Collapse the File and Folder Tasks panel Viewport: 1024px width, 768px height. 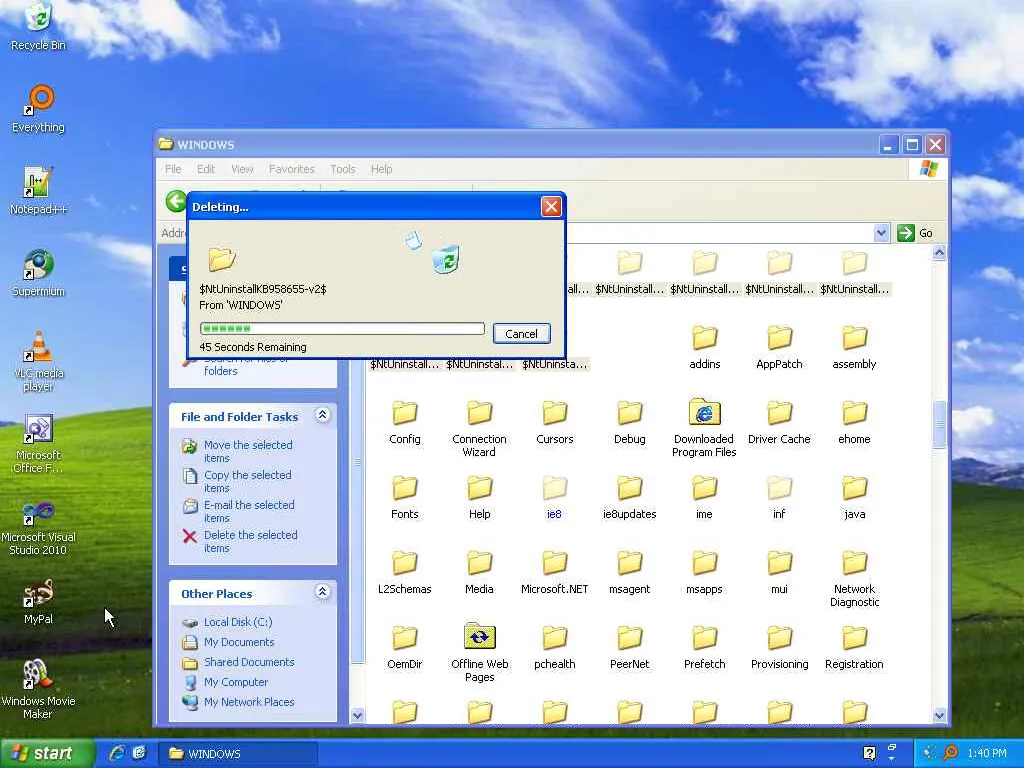(323, 415)
